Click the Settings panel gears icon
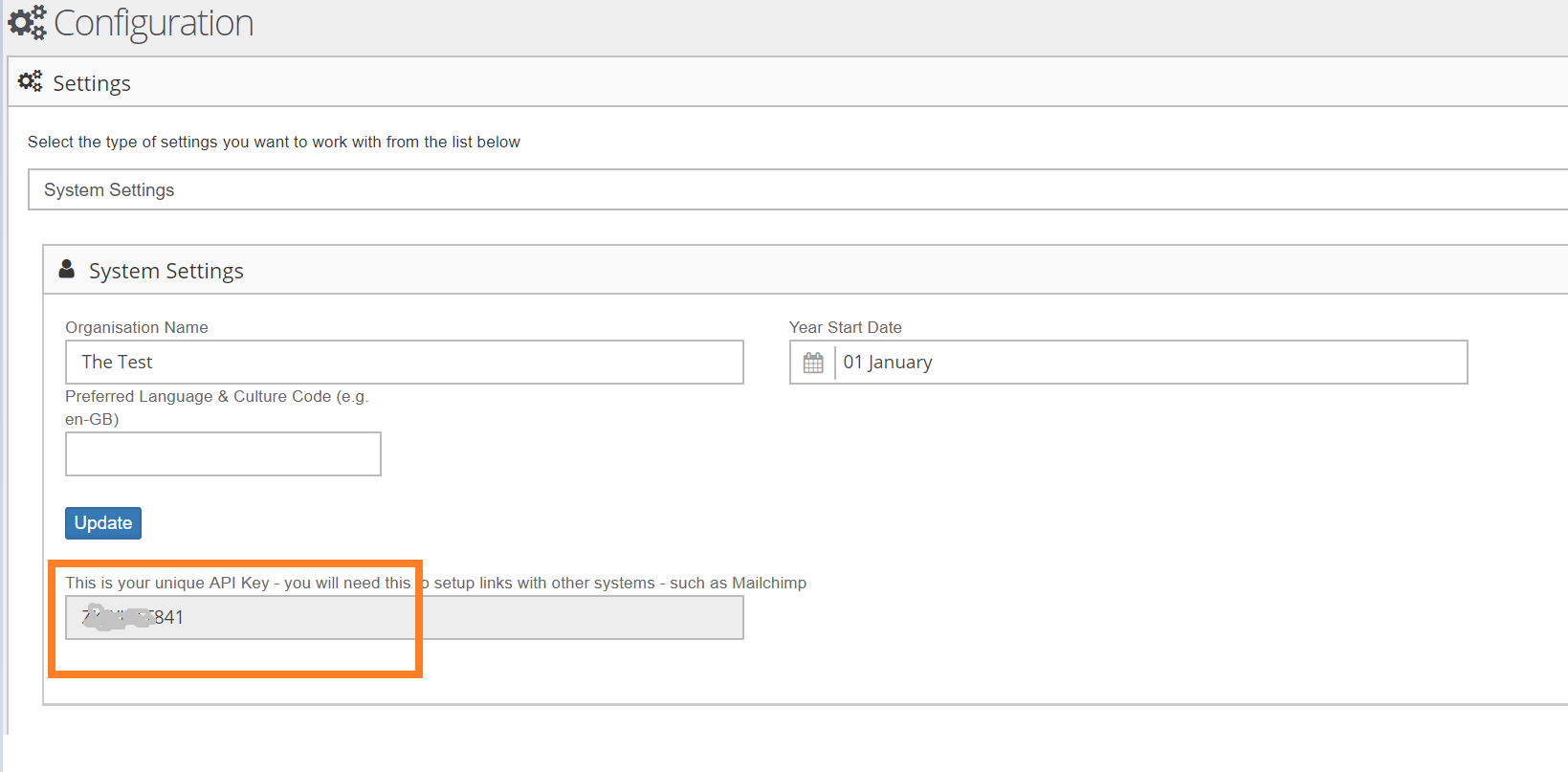 coord(31,81)
